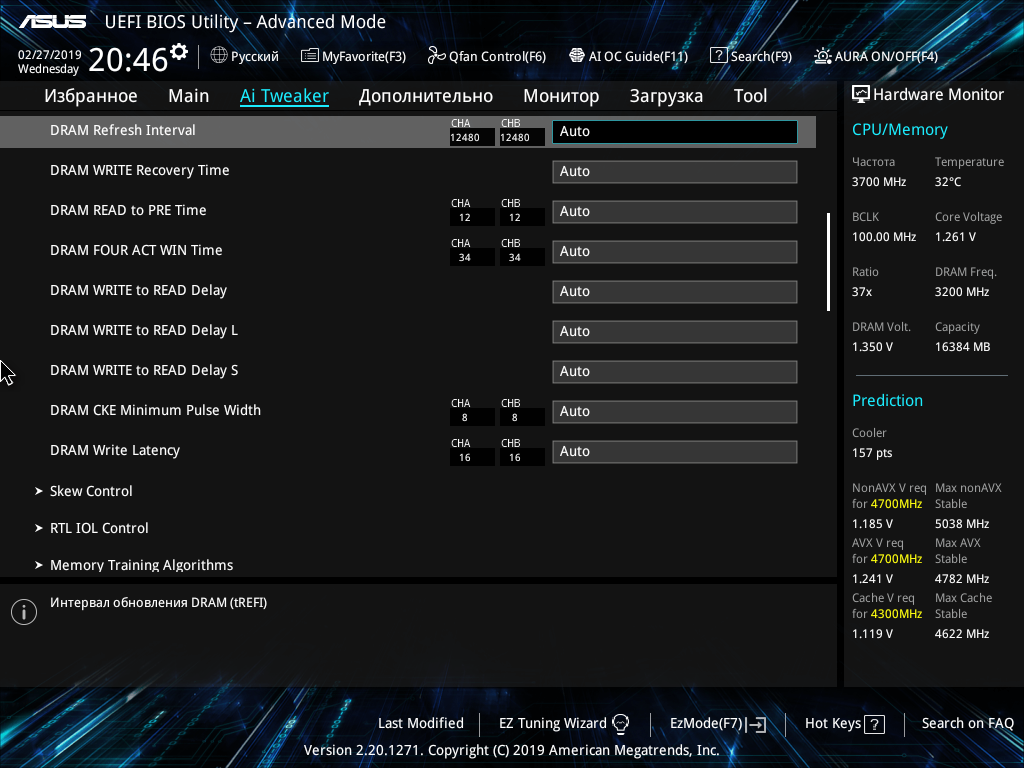Click the Prediction section heading
The width and height of the screenshot is (1024, 768).
888,400
